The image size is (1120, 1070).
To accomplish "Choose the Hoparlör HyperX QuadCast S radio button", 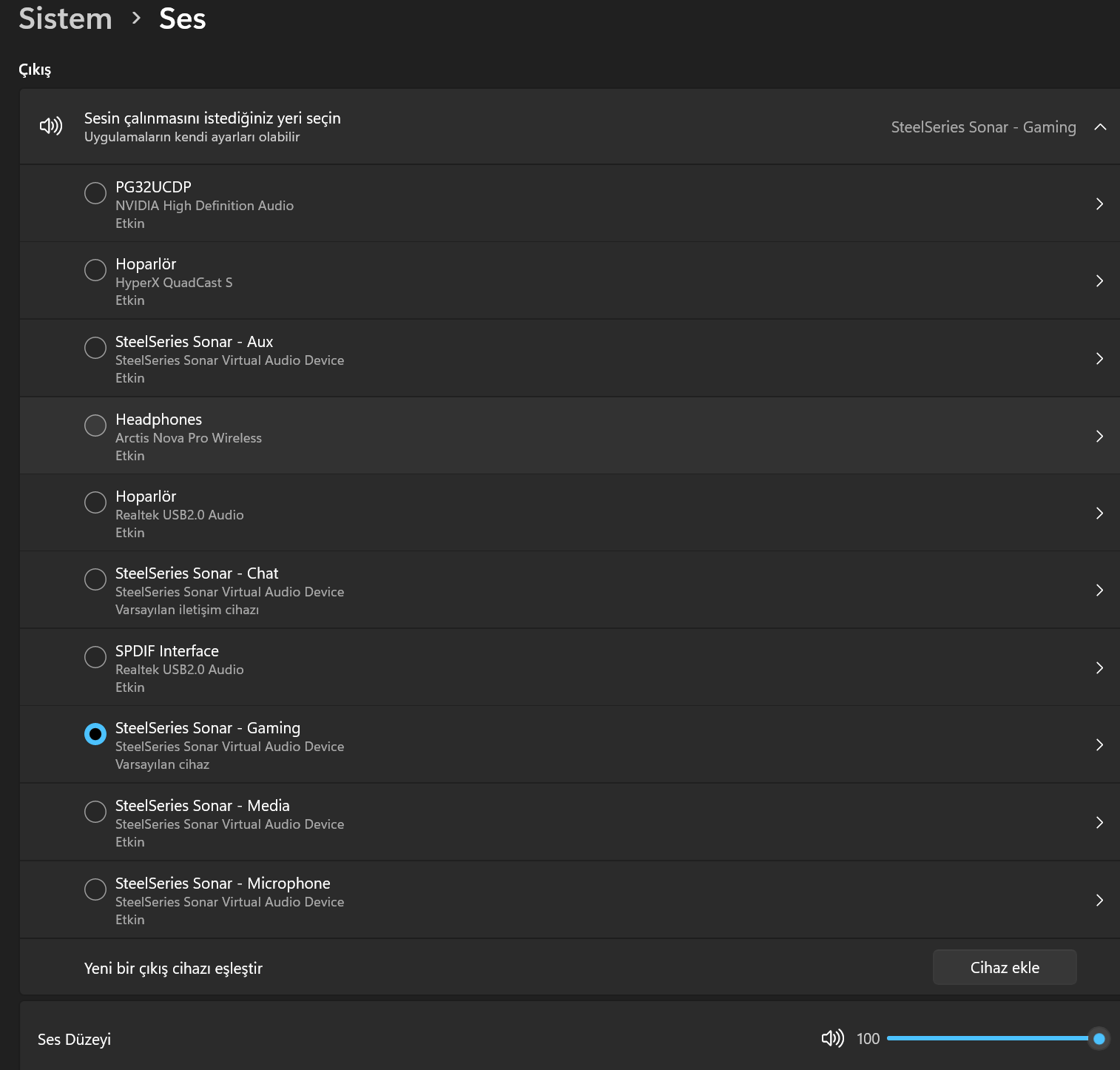I will (x=95, y=270).
